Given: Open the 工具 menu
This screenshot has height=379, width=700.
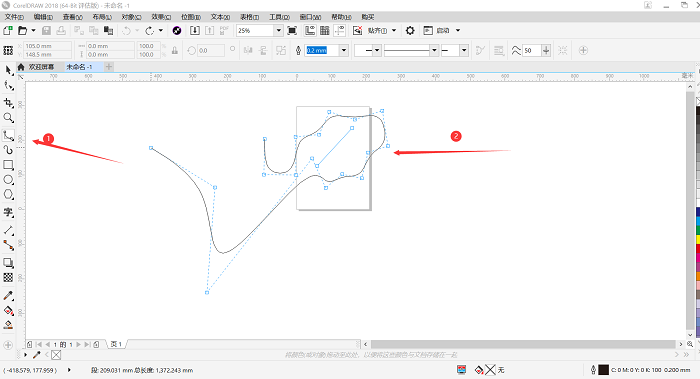Looking at the screenshot, I should click(x=279, y=17).
